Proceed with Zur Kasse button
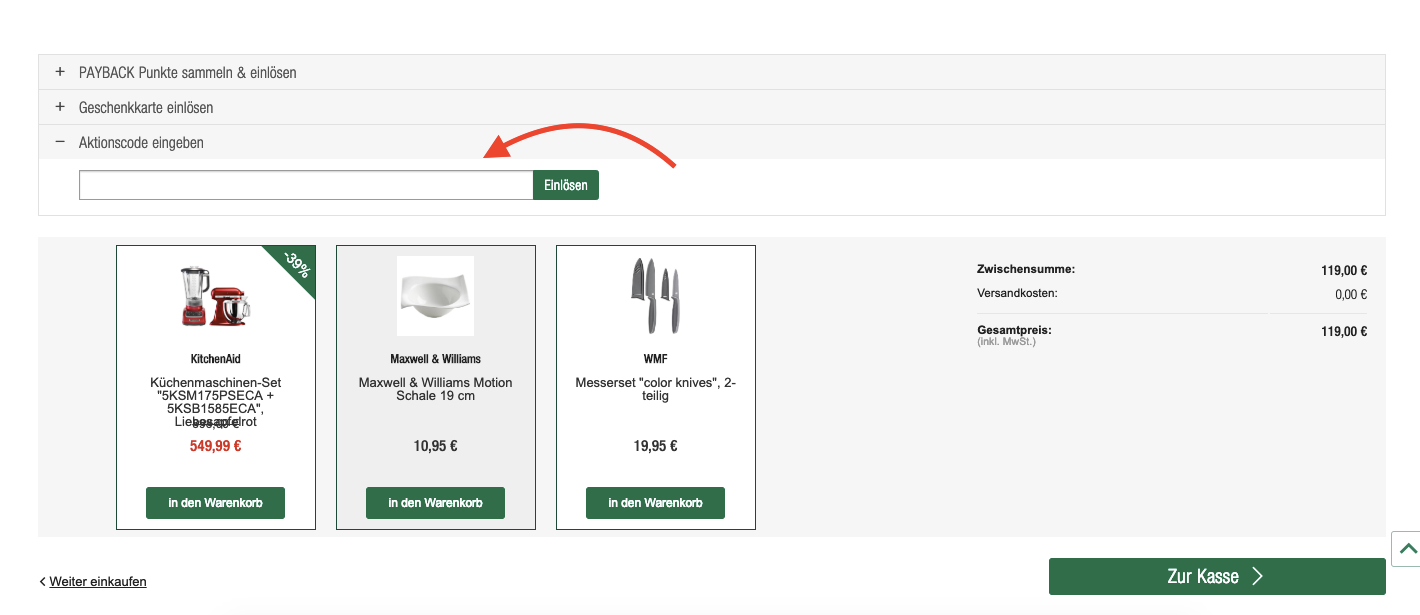 (1217, 576)
